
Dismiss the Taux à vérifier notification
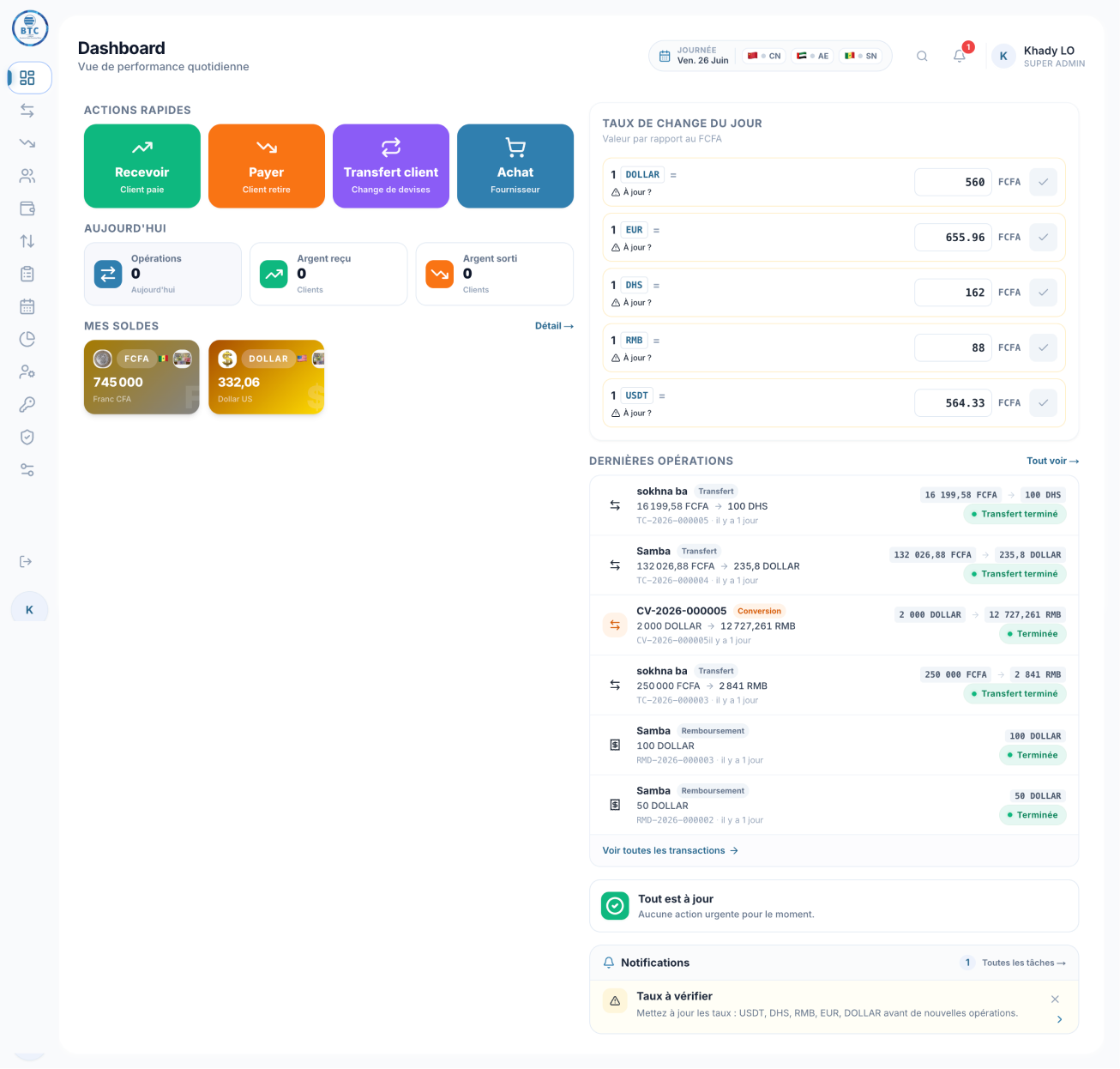coord(1055,999)
